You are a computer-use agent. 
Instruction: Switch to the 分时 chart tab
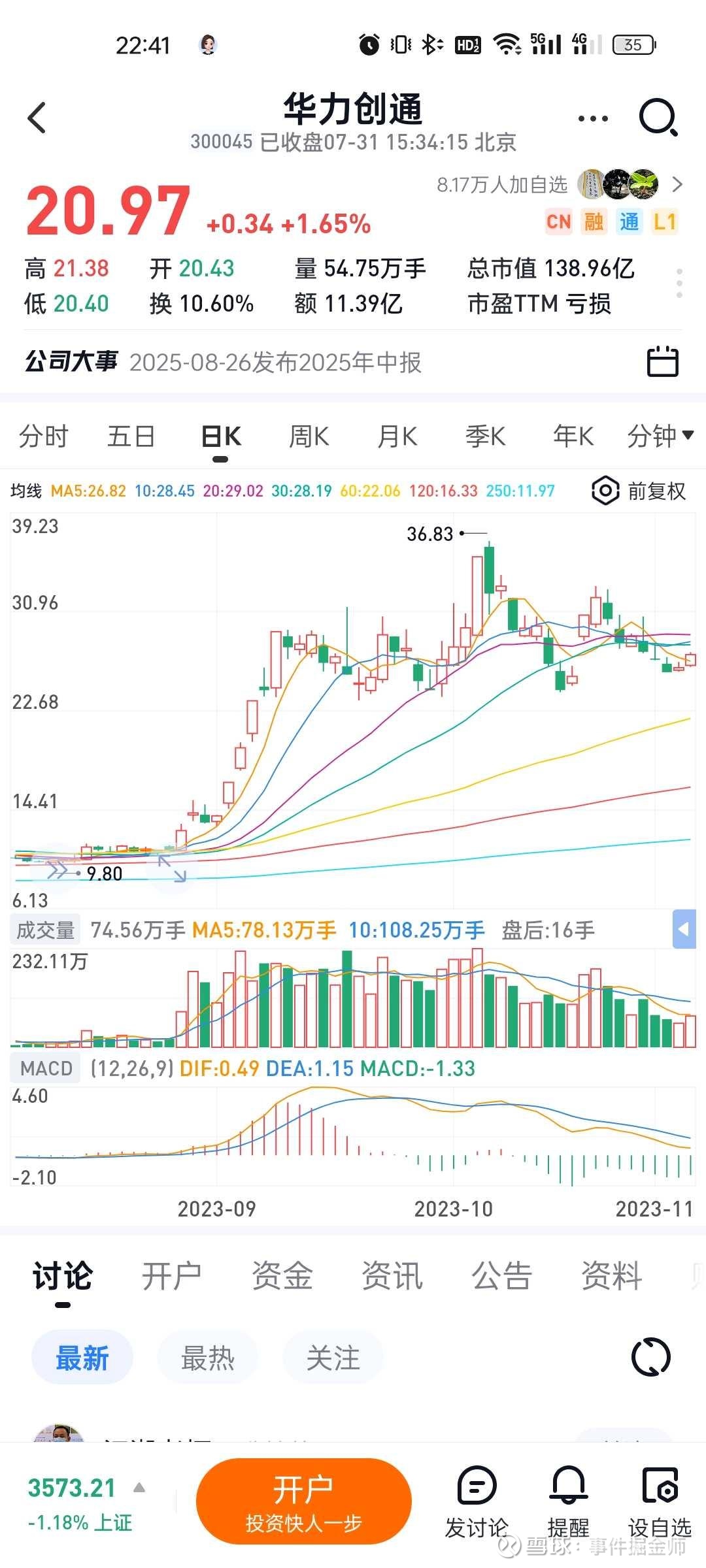(x=44, y=436)
